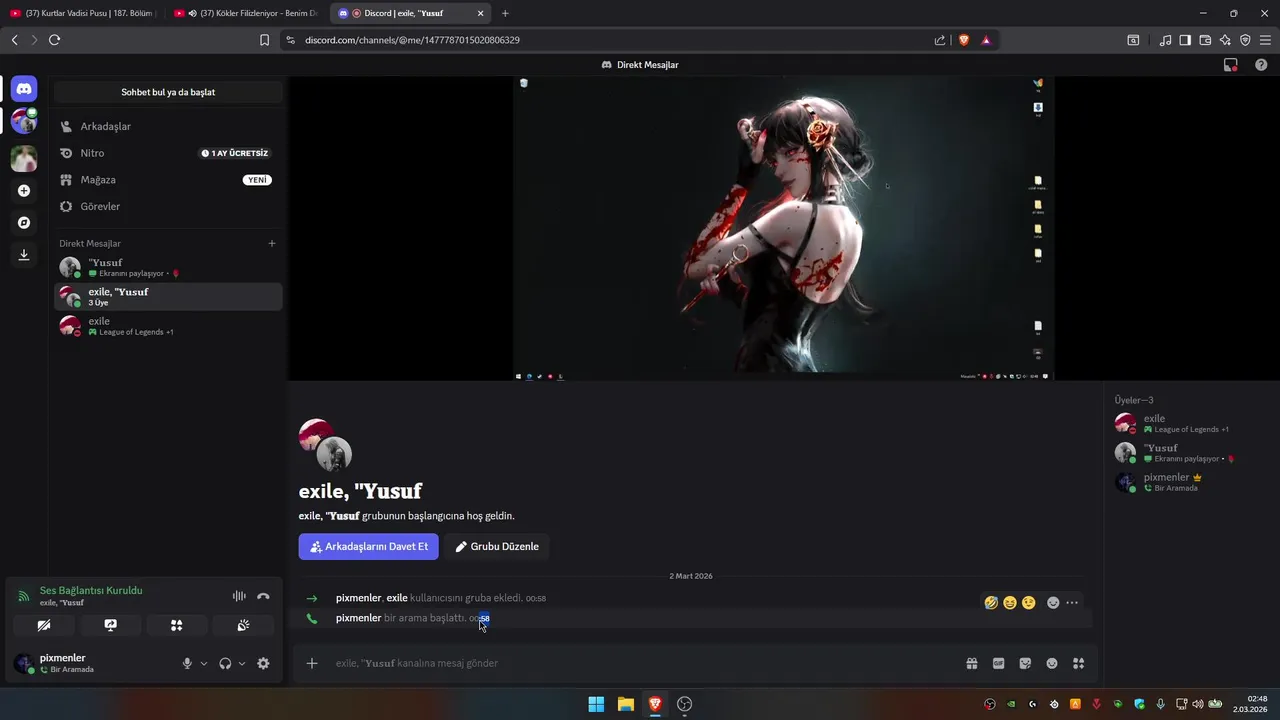This screenshot has width=1280, height=720.
Task: Open a new browser tab
Action: click(x=505, y=13)
